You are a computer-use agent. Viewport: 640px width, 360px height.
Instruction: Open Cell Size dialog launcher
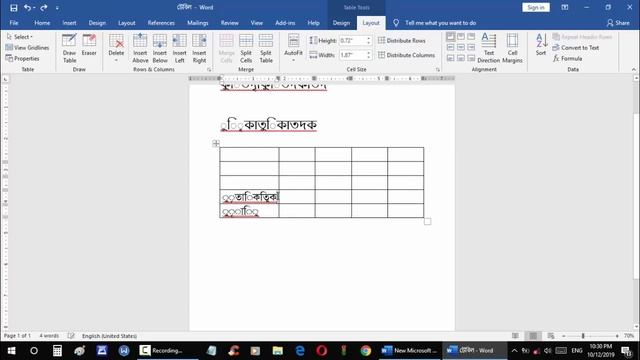point(438,70)
